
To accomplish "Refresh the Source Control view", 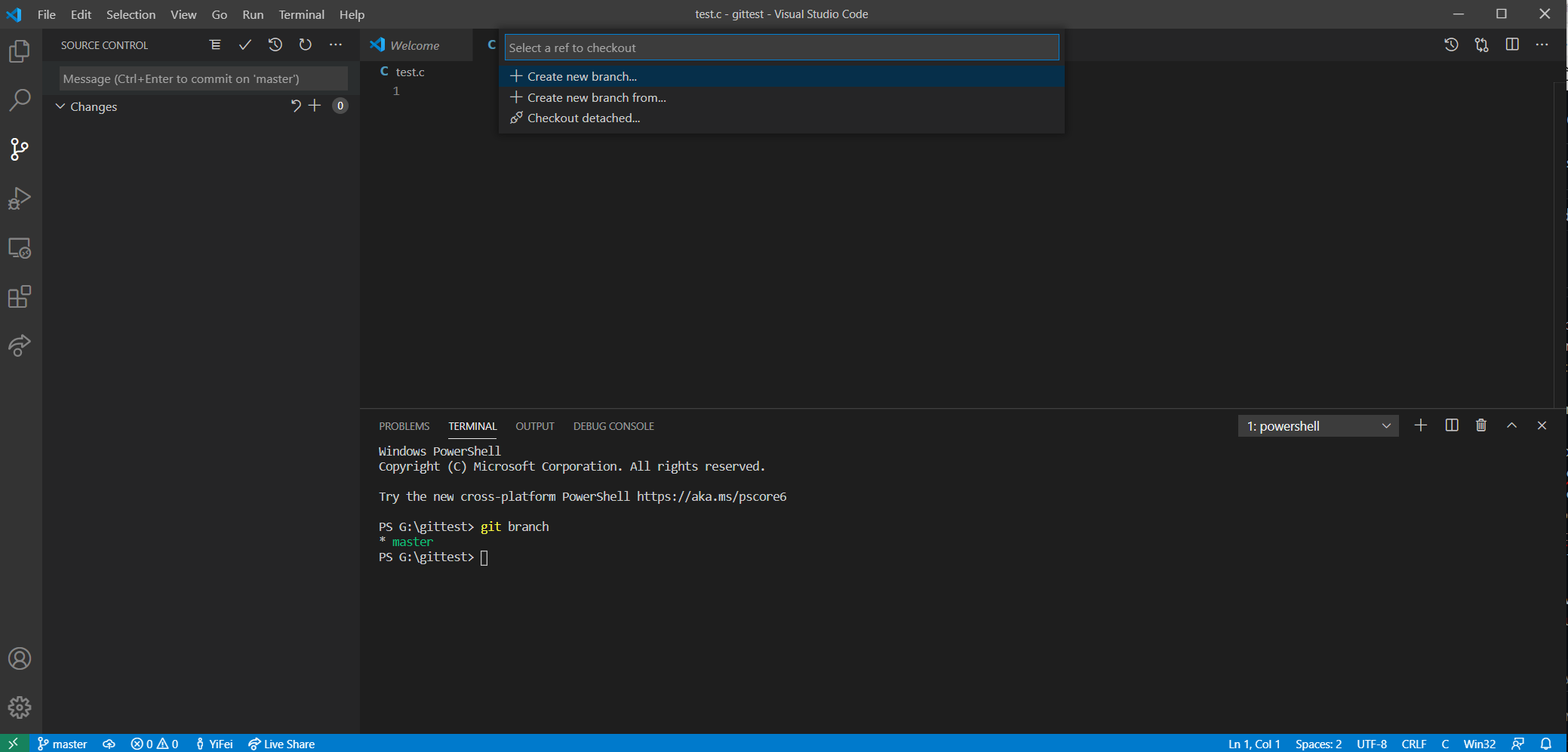I will (x=305, y=45).
